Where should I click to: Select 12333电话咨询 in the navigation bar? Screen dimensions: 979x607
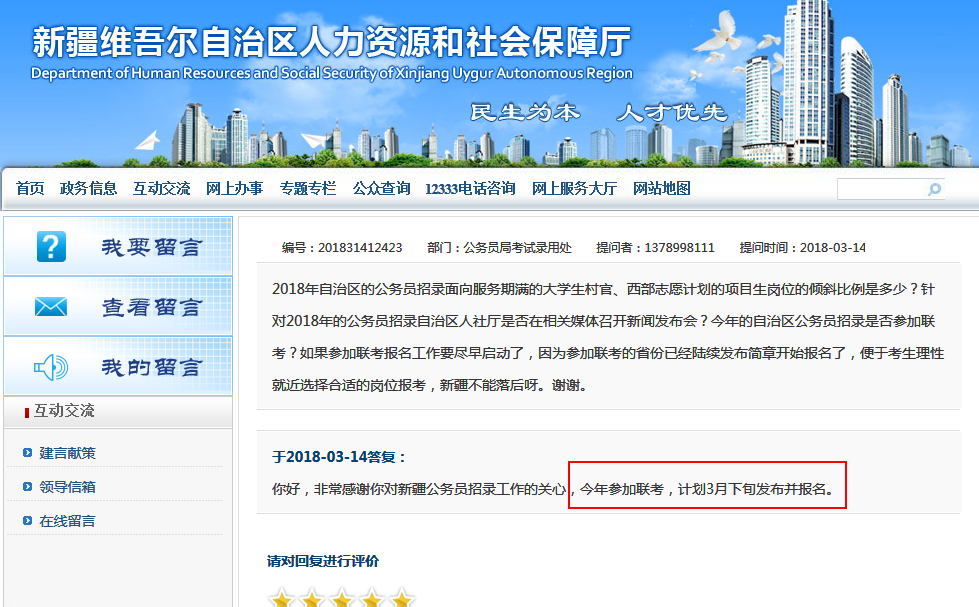pos(470,189)
